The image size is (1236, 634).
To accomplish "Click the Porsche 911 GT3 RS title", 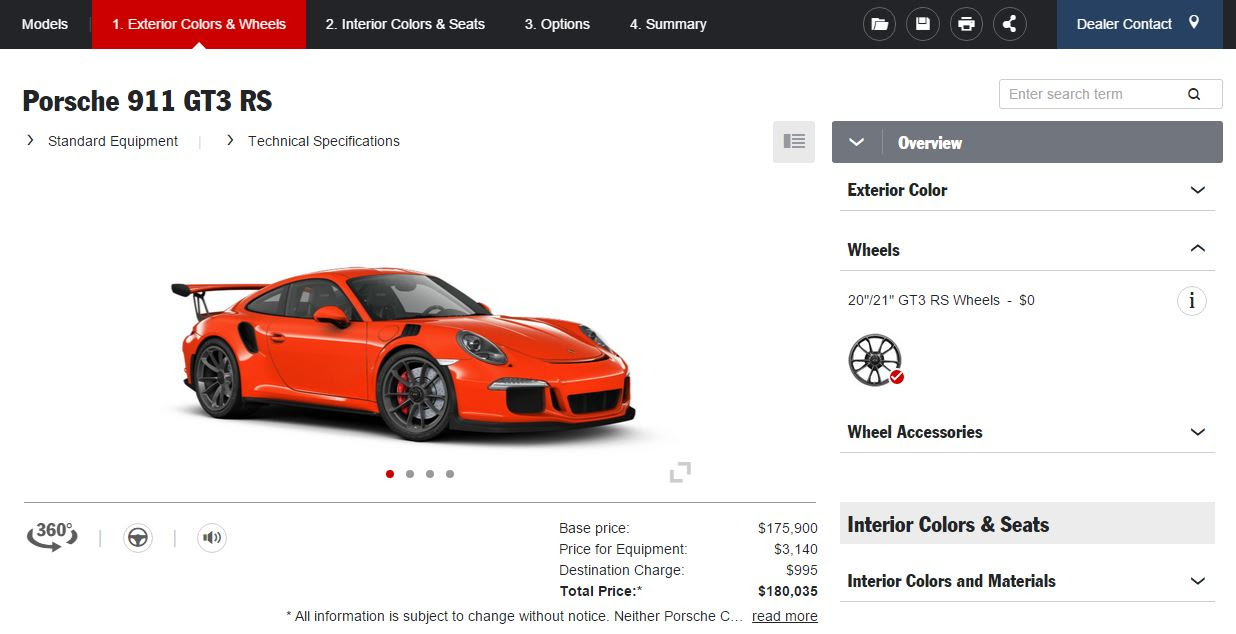I will [x=147, y=101].
